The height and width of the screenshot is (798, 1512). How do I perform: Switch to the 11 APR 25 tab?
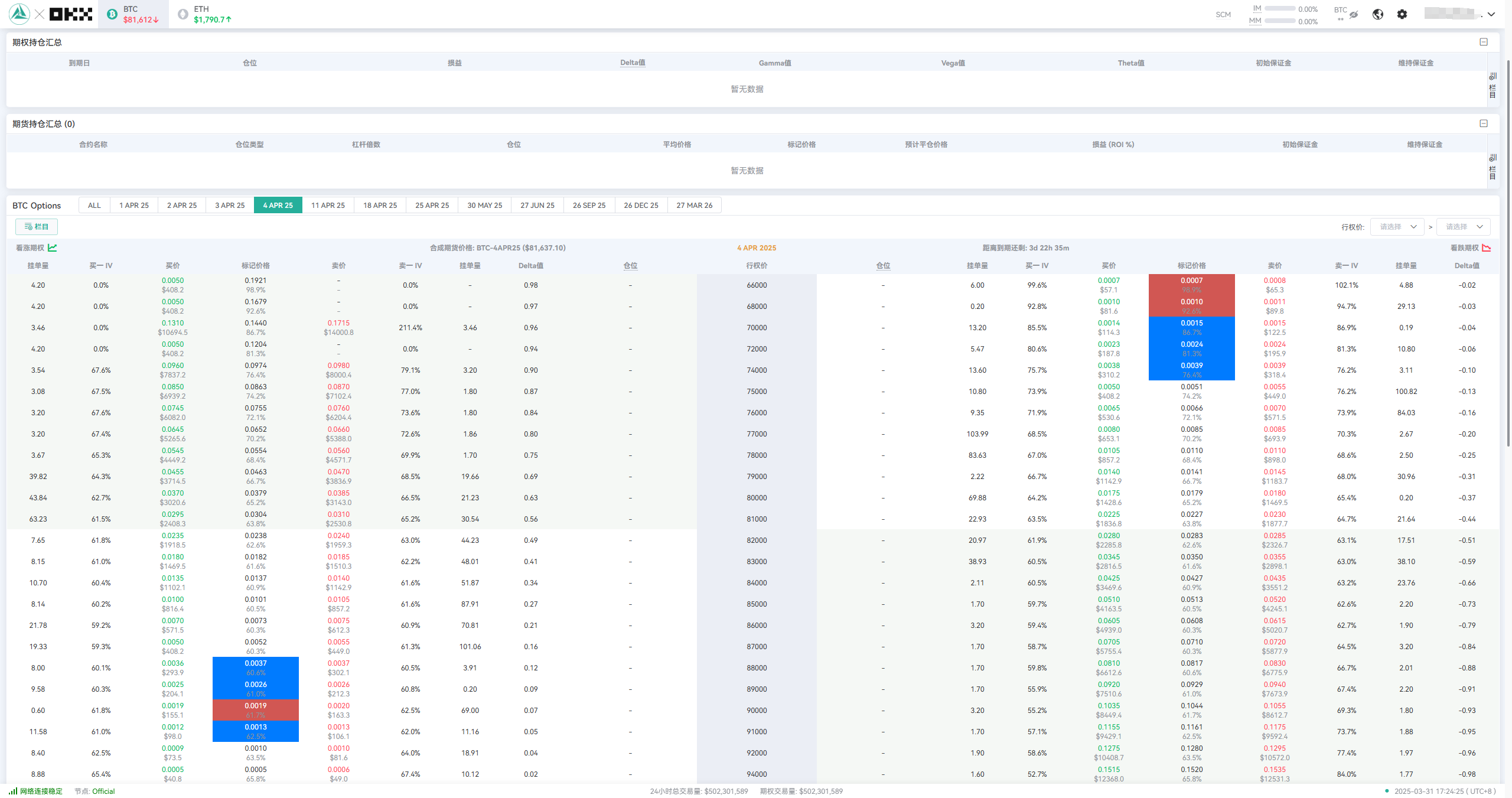328,205
